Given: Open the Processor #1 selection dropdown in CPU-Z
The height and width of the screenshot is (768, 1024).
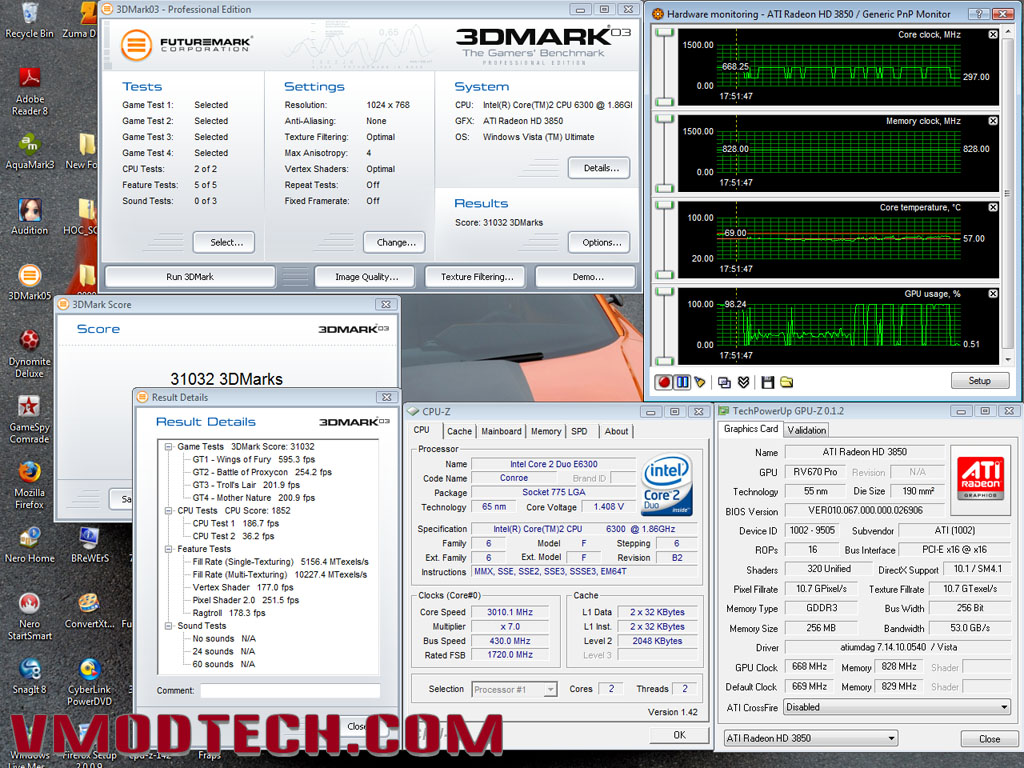Looking at the screenshot, I should coord(514,689).
